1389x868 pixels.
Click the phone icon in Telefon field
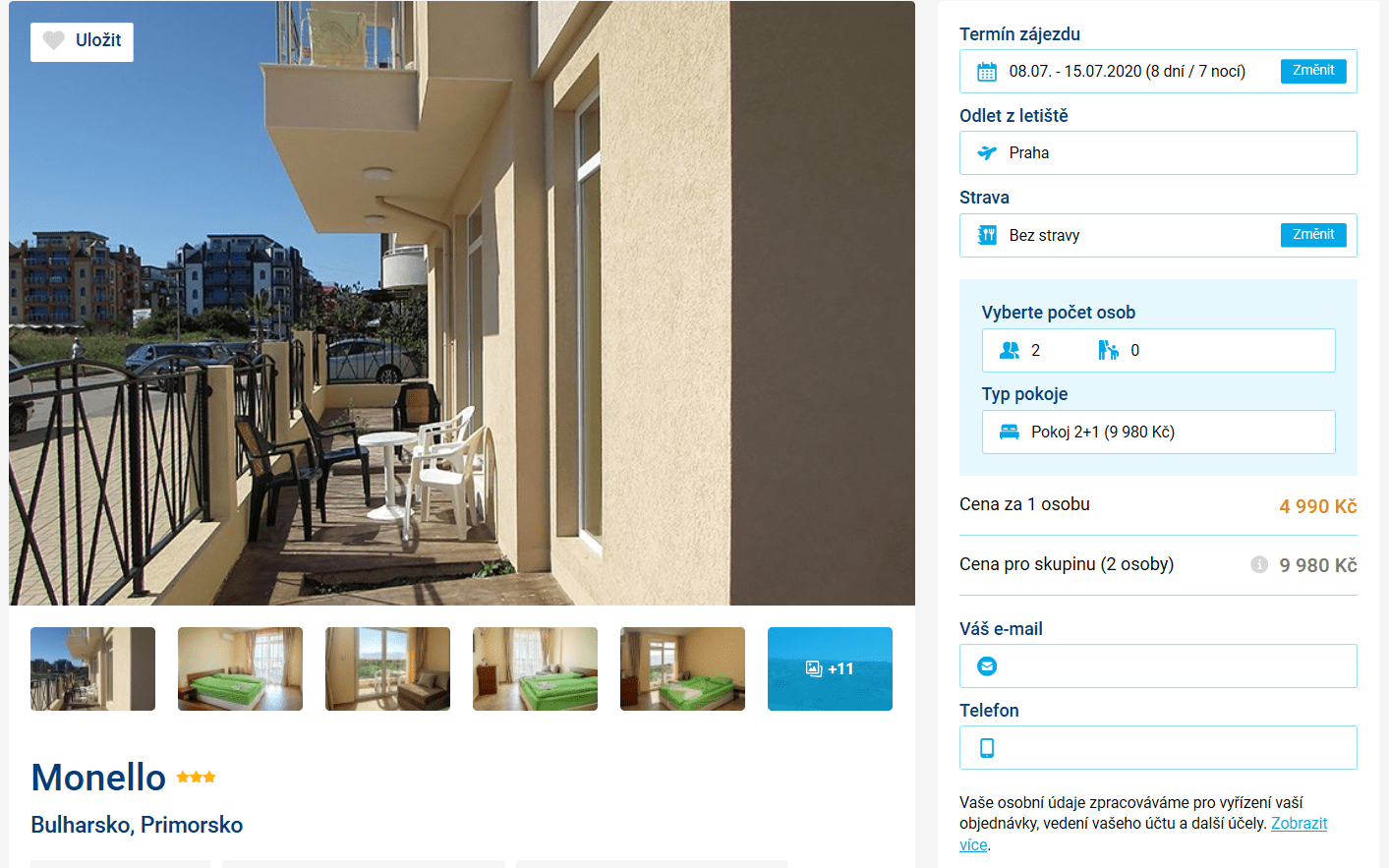tap(987, 748)
